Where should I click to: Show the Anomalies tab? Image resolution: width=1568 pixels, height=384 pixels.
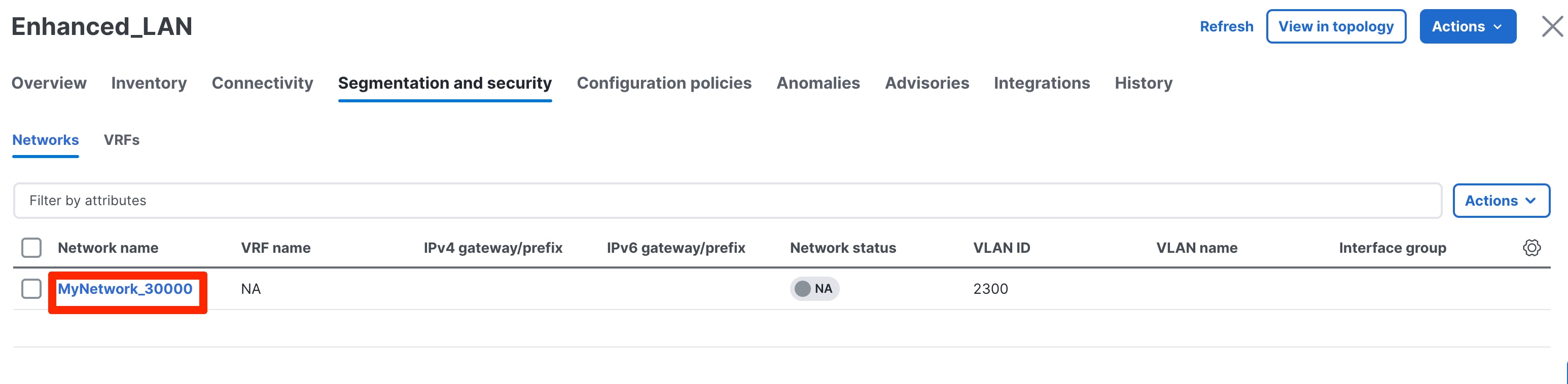point(817,83)
